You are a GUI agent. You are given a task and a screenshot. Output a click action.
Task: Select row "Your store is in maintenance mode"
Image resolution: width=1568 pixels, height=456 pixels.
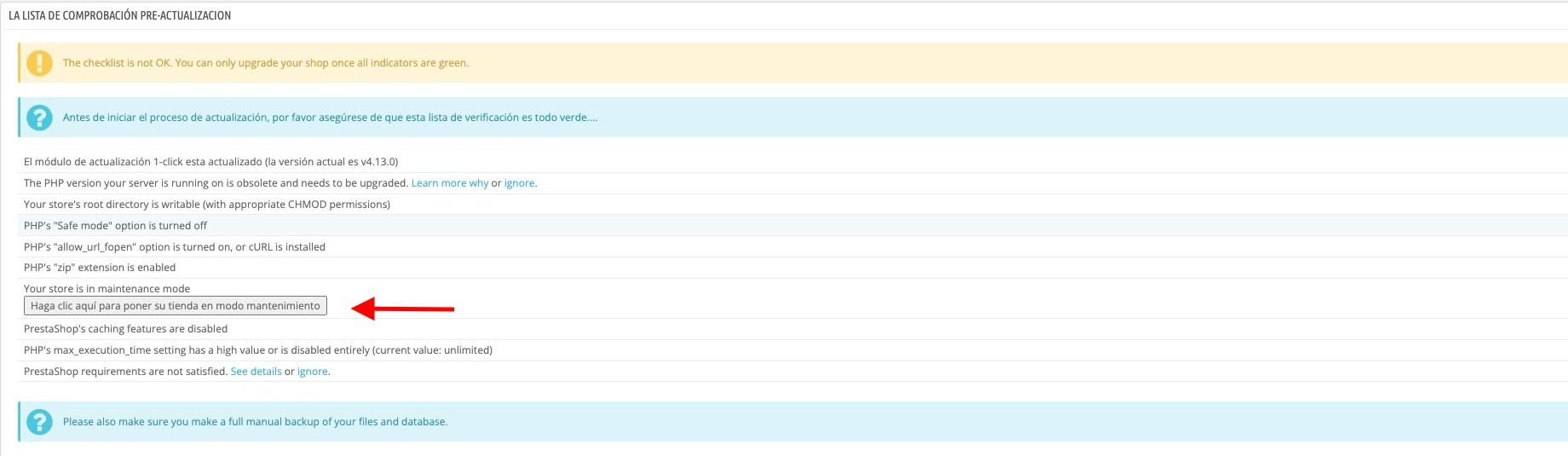click(x=794, y=298)
